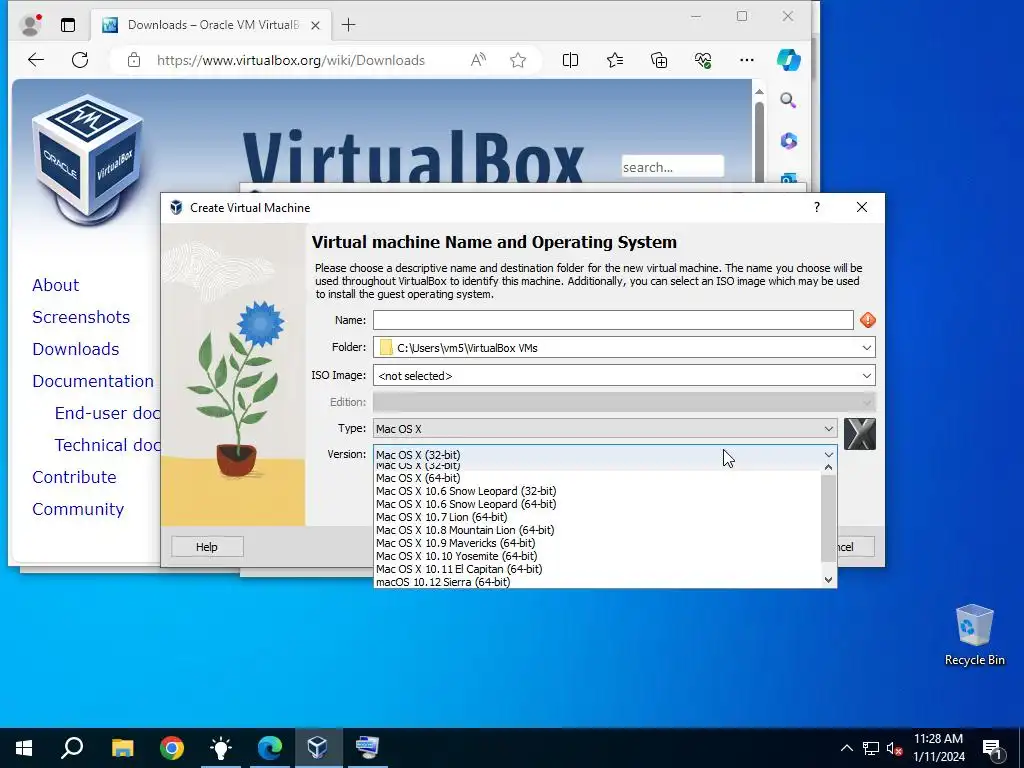Screen dimensions: 1024x768
Task: Open Edge Favorites list icon
Action: tap(615, 60)
